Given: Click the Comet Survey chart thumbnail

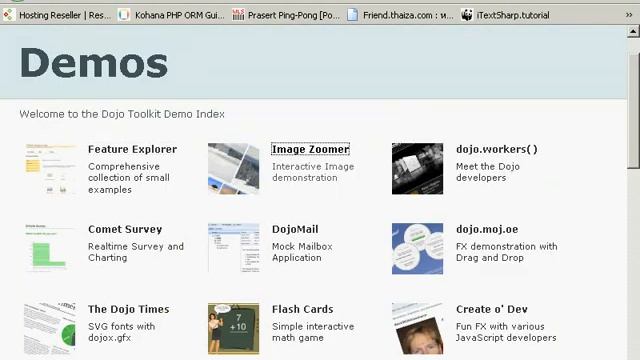Looking at the screenshot, I should coord(50,249).
